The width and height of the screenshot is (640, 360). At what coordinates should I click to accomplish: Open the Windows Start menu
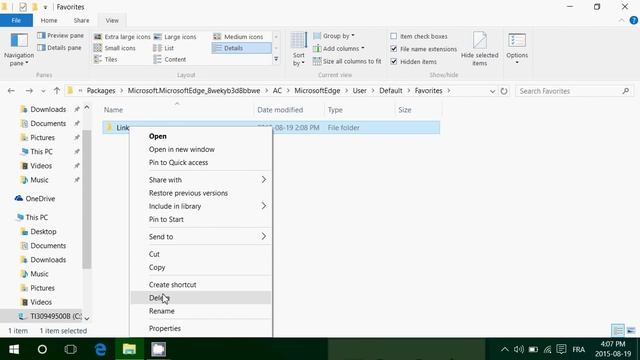pos(14,349)
